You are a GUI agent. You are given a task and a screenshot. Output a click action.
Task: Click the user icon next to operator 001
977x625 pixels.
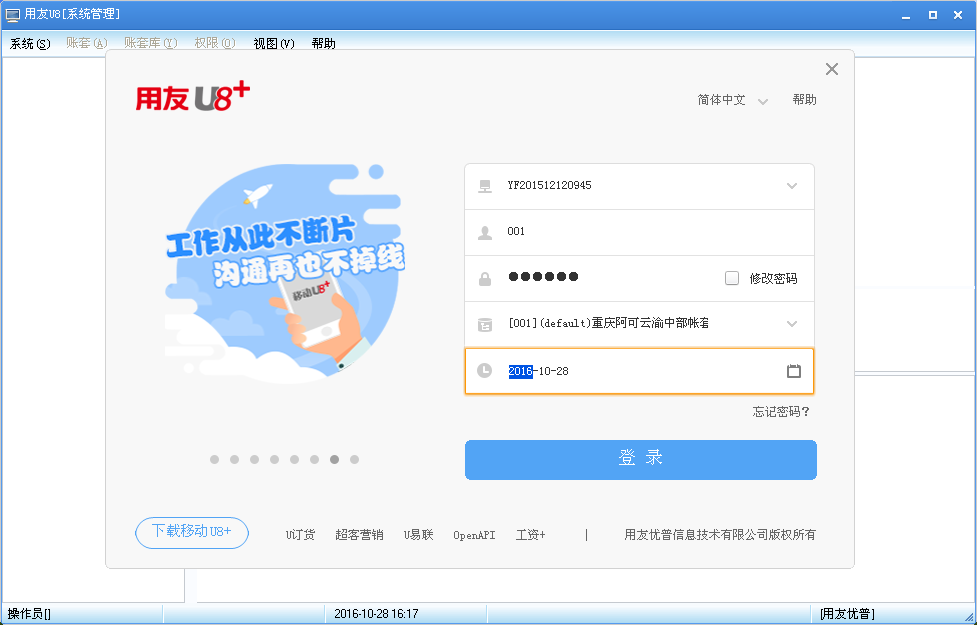[x=484, y=231]
